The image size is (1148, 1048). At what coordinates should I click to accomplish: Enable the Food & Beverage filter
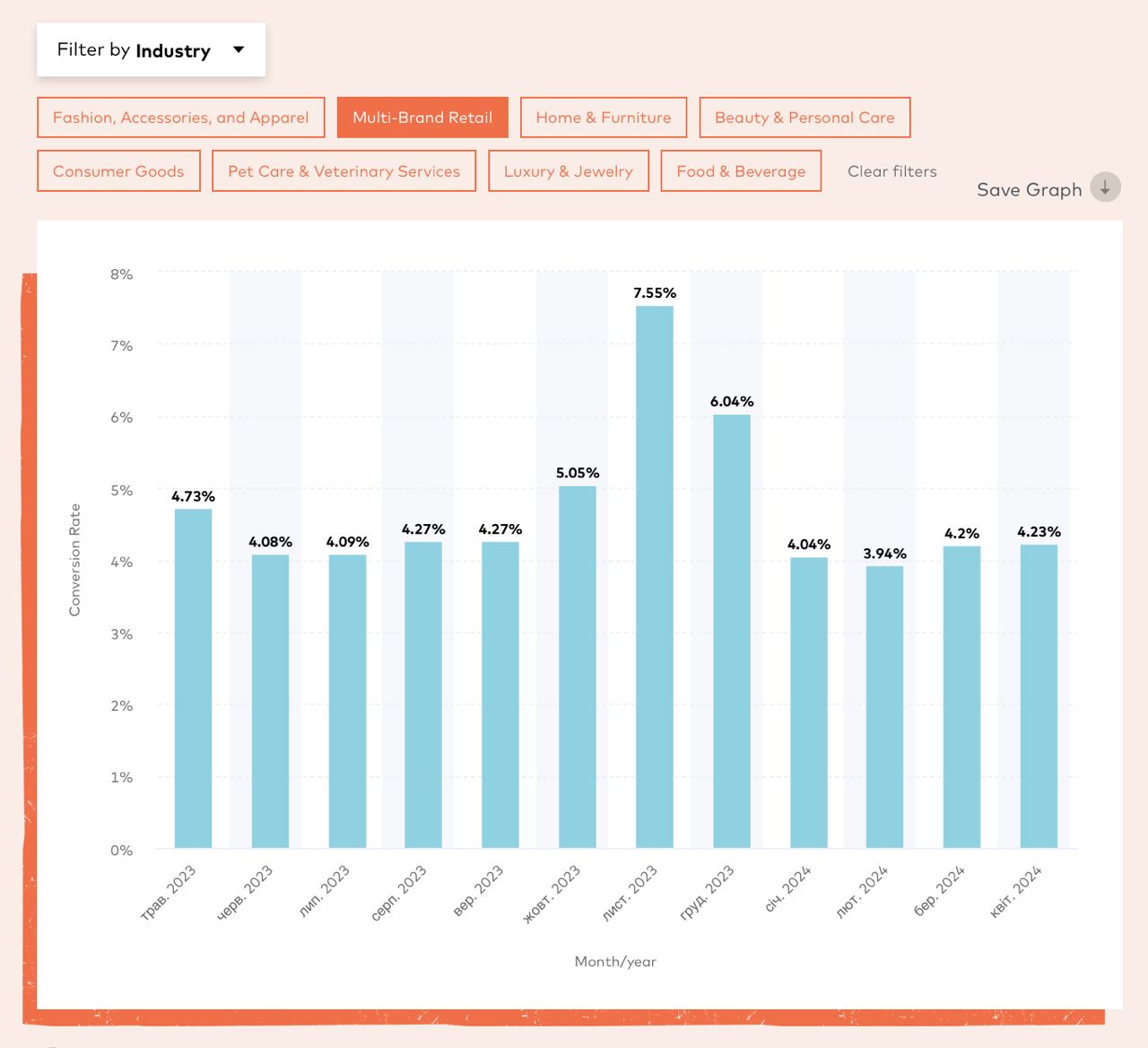click(x=741, y=171)
